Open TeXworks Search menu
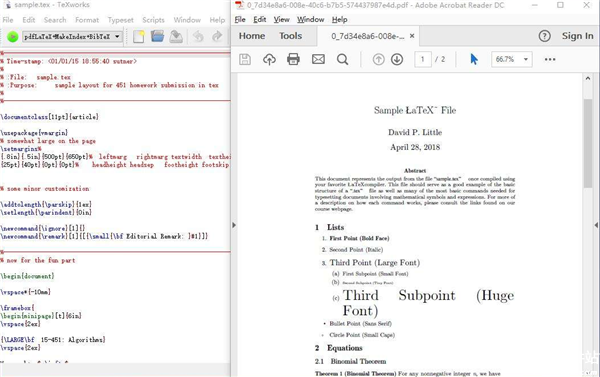This screenshot has height=377, width=600. [x=55, y=20]
